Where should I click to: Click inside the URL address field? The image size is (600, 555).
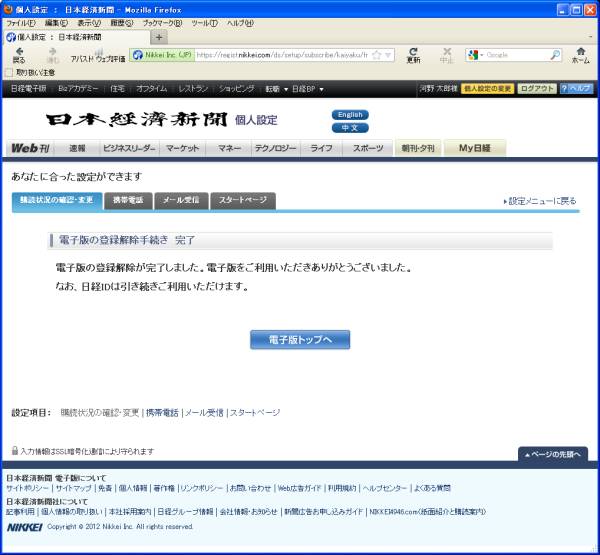(290, 55)
